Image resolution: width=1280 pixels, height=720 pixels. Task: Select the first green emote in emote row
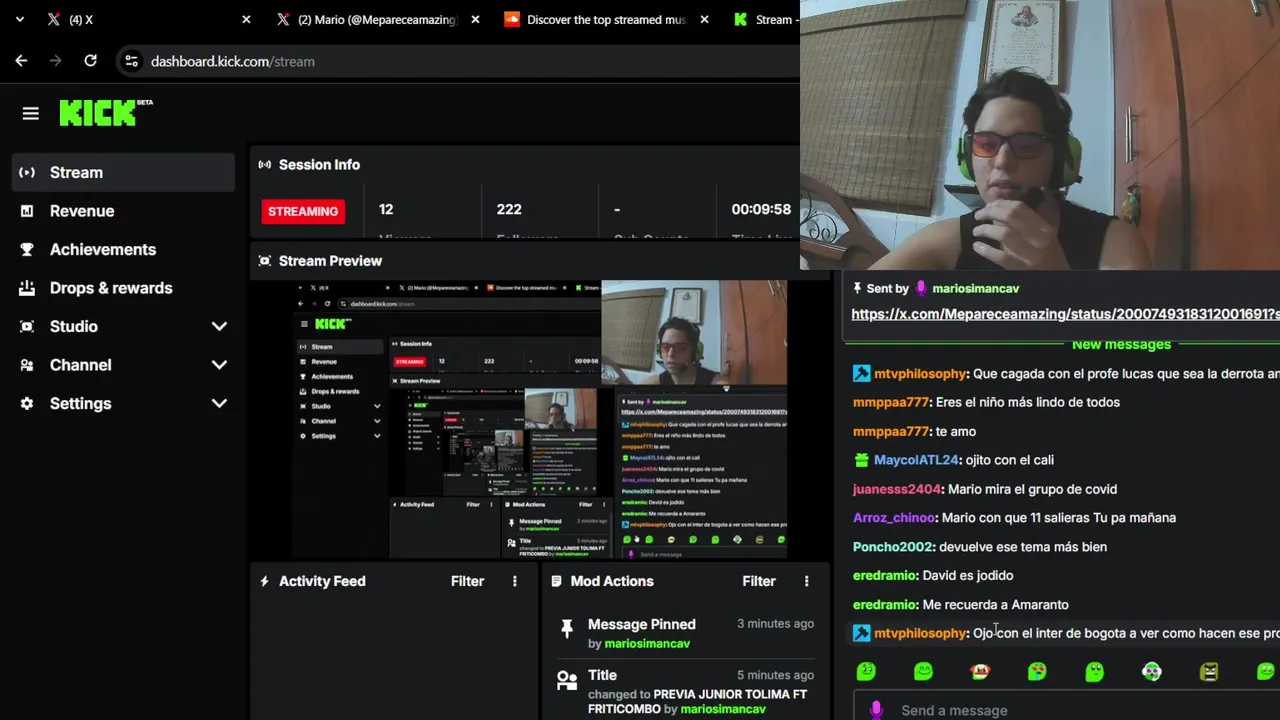(866, 672)
